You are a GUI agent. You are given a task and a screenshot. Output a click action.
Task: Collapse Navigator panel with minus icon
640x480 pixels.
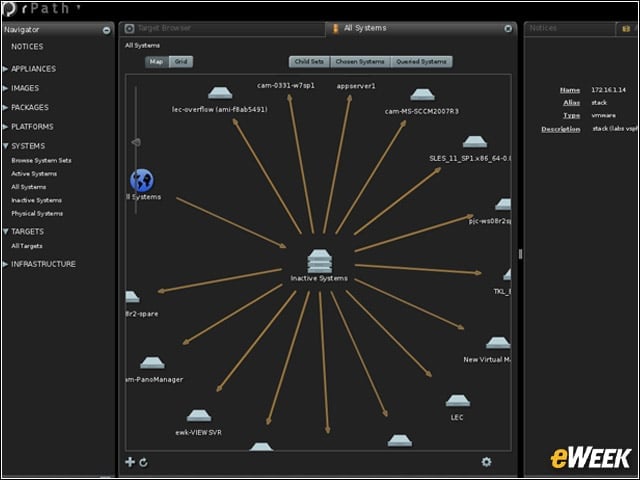pos(106,30)
